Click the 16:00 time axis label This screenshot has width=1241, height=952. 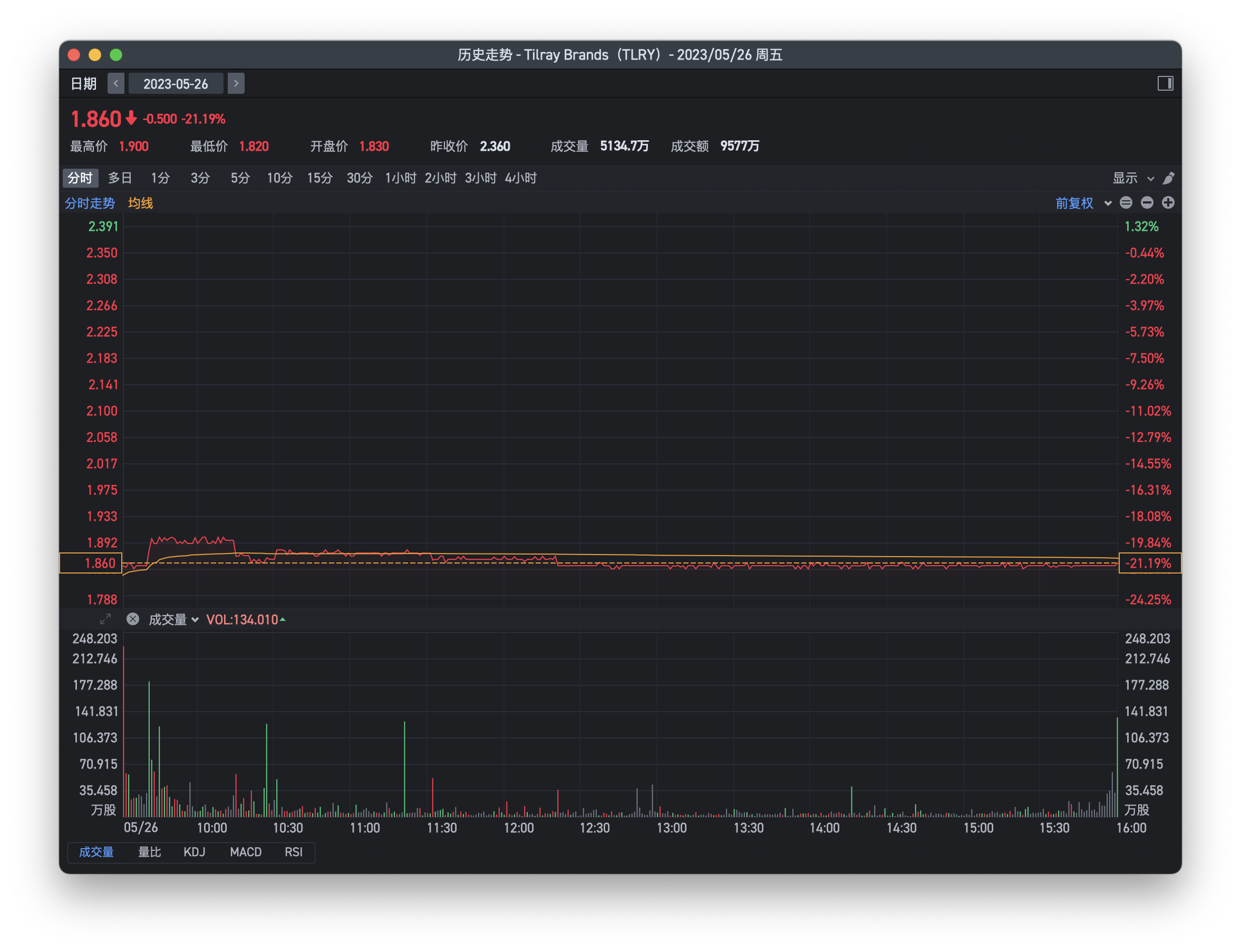click(1131, 828)
